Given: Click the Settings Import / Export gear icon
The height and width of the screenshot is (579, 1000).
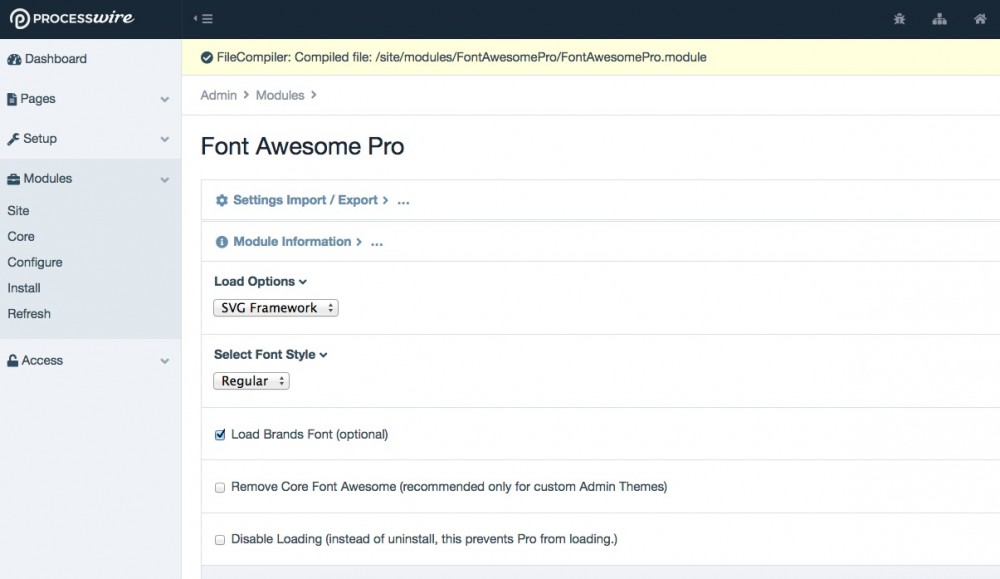Looking at the screenshot, I should point(222,200).
